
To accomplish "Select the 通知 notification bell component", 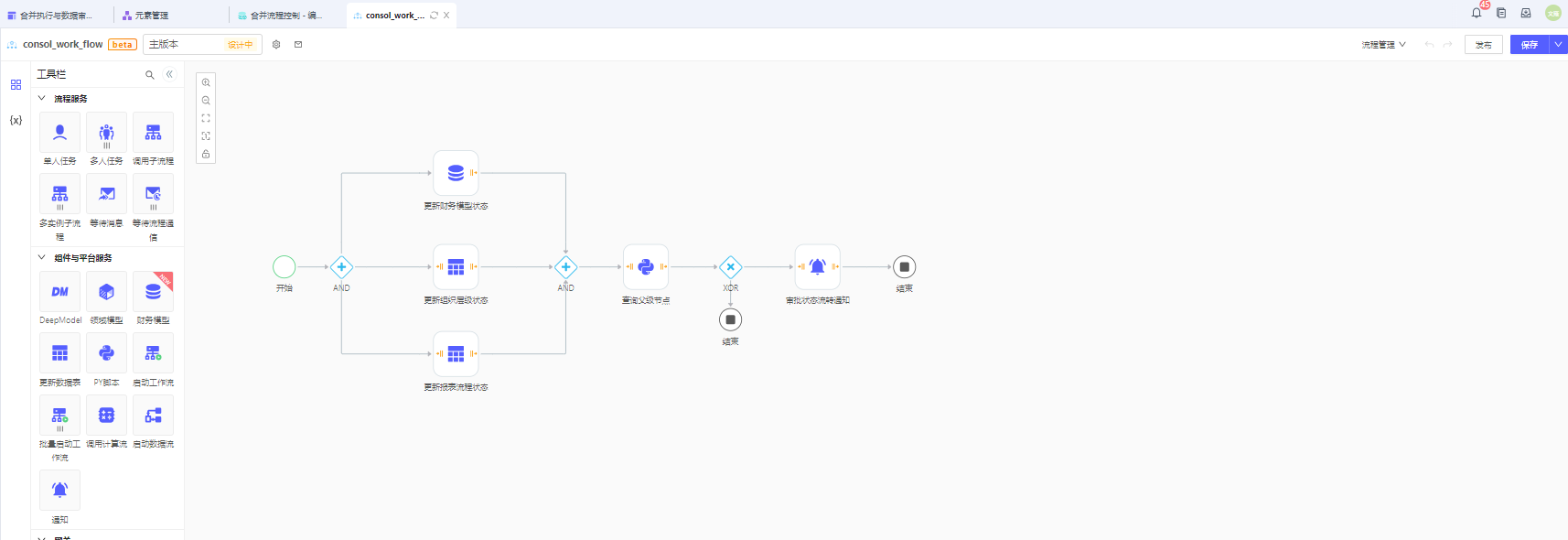I will (59, 491).
